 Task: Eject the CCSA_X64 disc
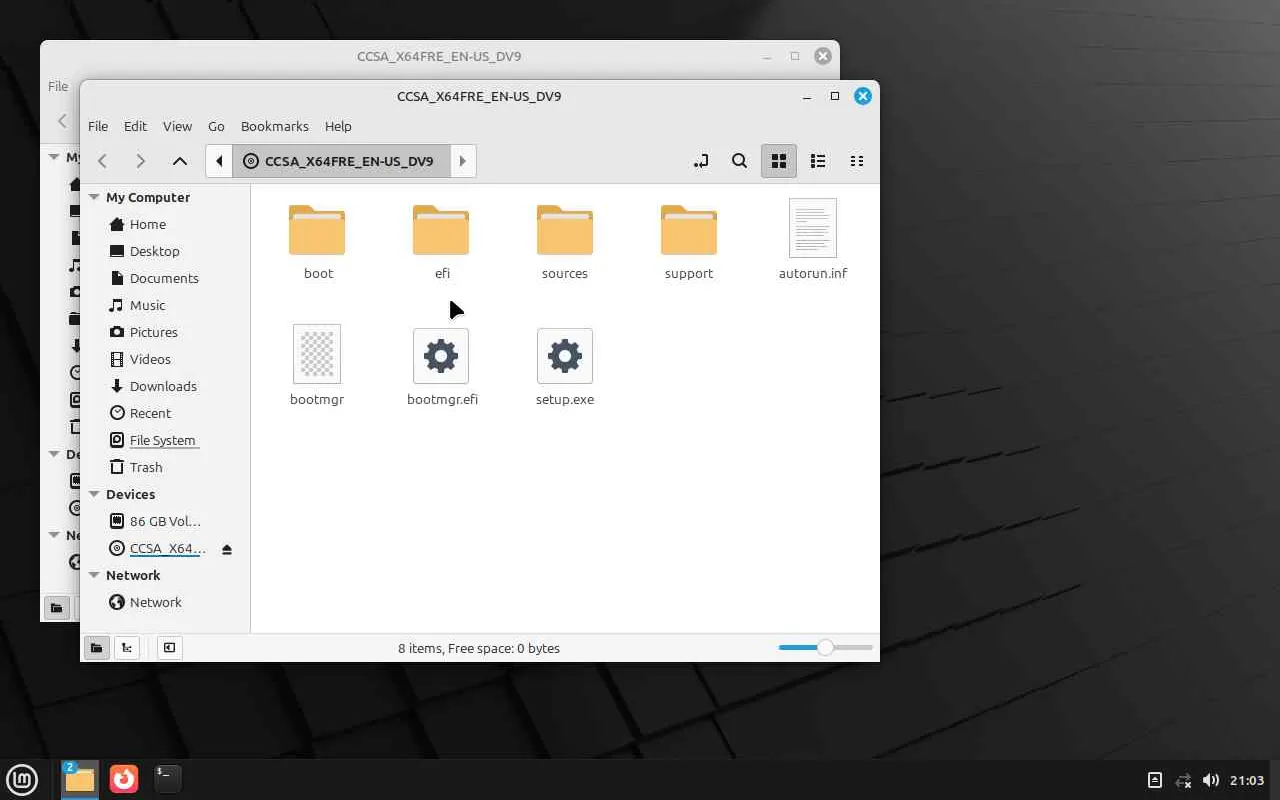(x=227, y=549)
